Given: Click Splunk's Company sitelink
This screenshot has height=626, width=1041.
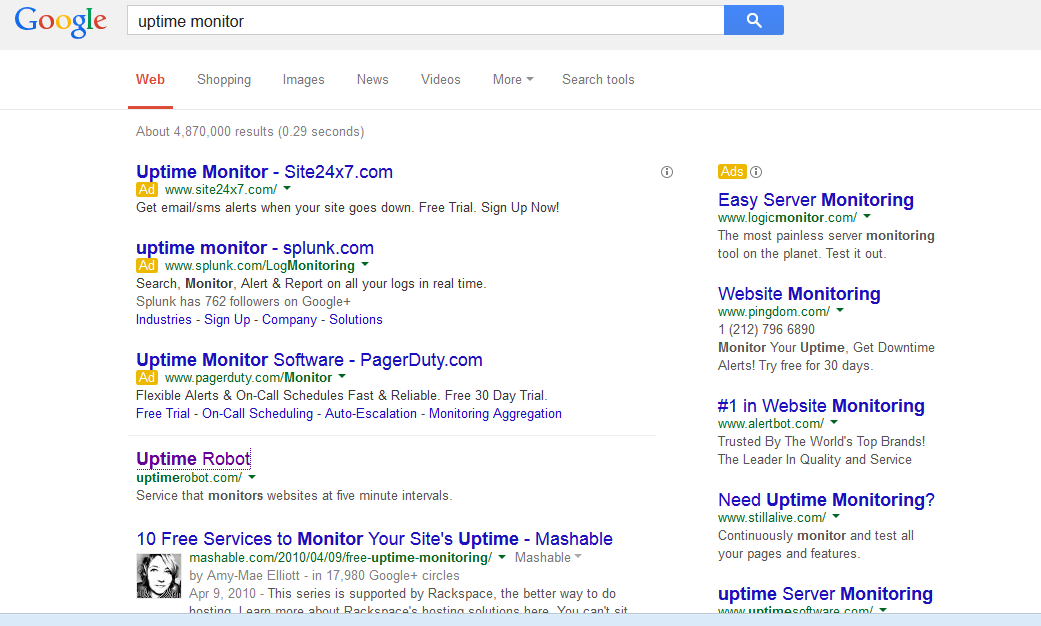Looking at the screenshot, I should 289,319.
